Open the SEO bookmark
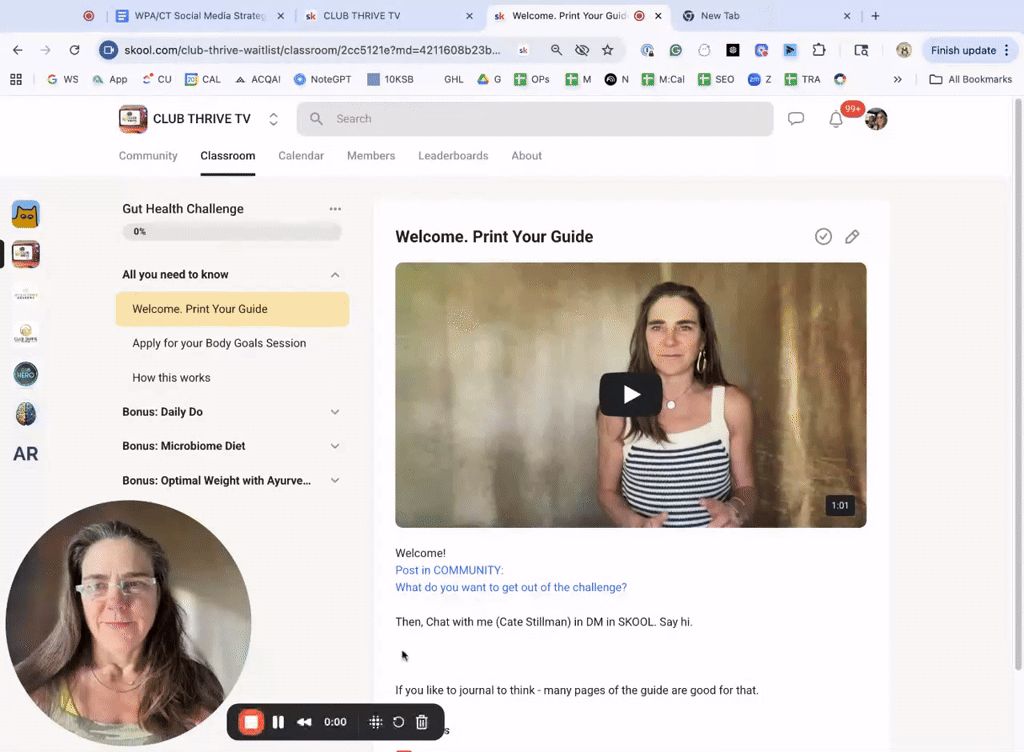This screenshot has width=1024, height=752. pyautogui.click(x=716, y=79)
